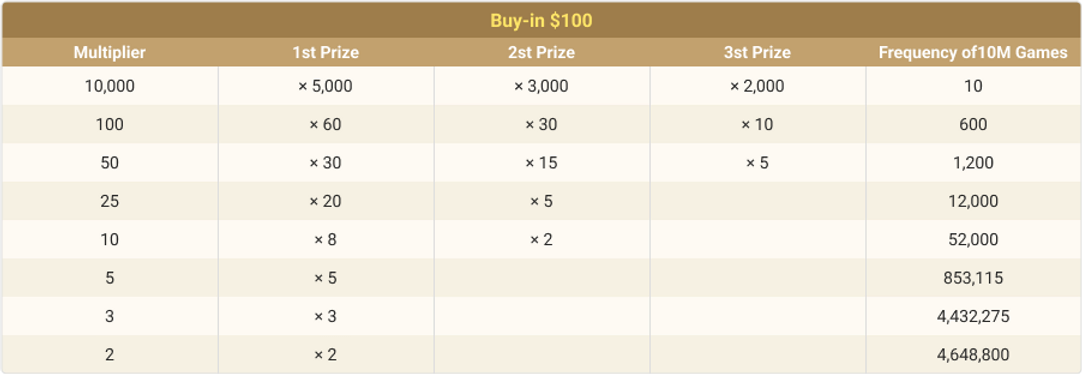Image resolution: width=1082 pixels, height=374 pixels.
Task: Click the frequency value 1,200
Action: (973, 164)
